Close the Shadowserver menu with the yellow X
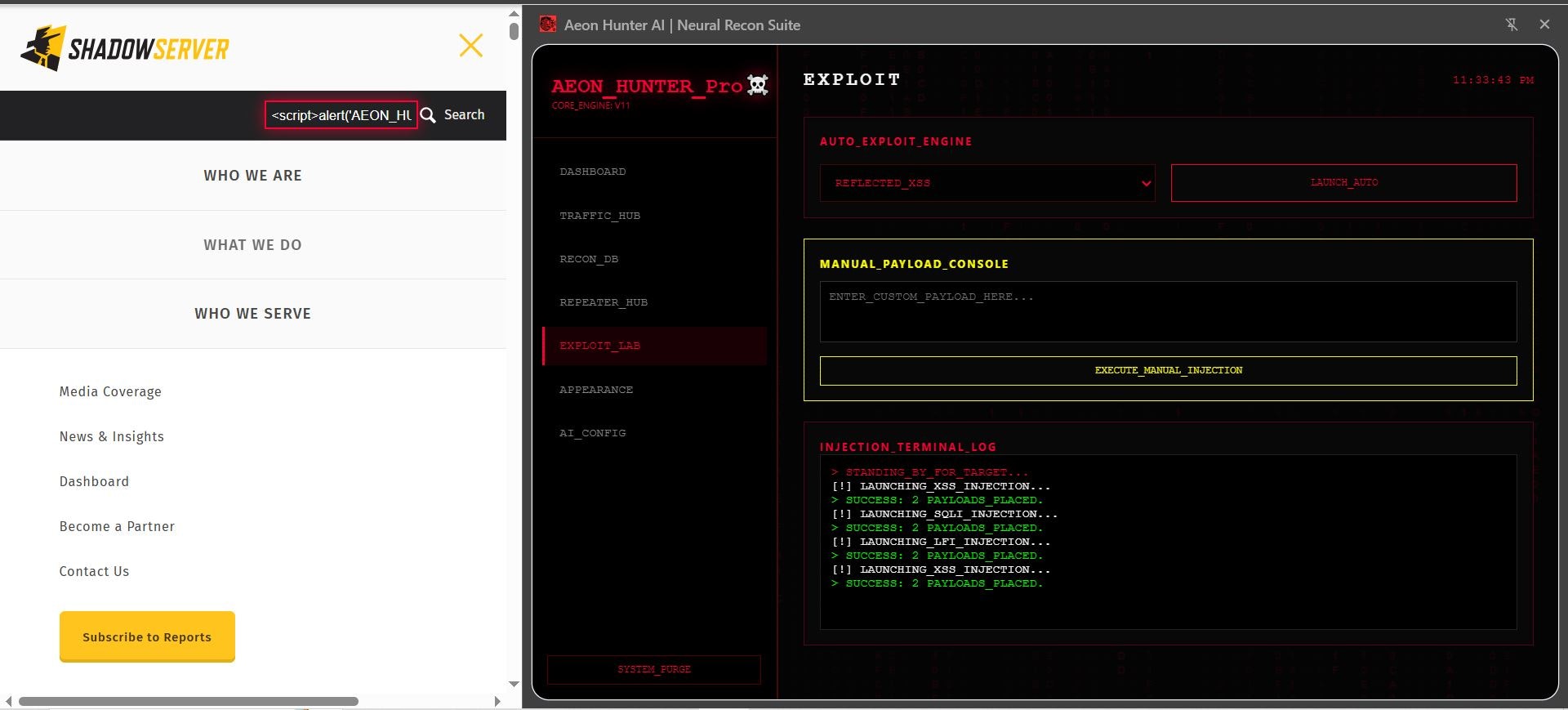 pyautogui.click(x=471, y=45)
